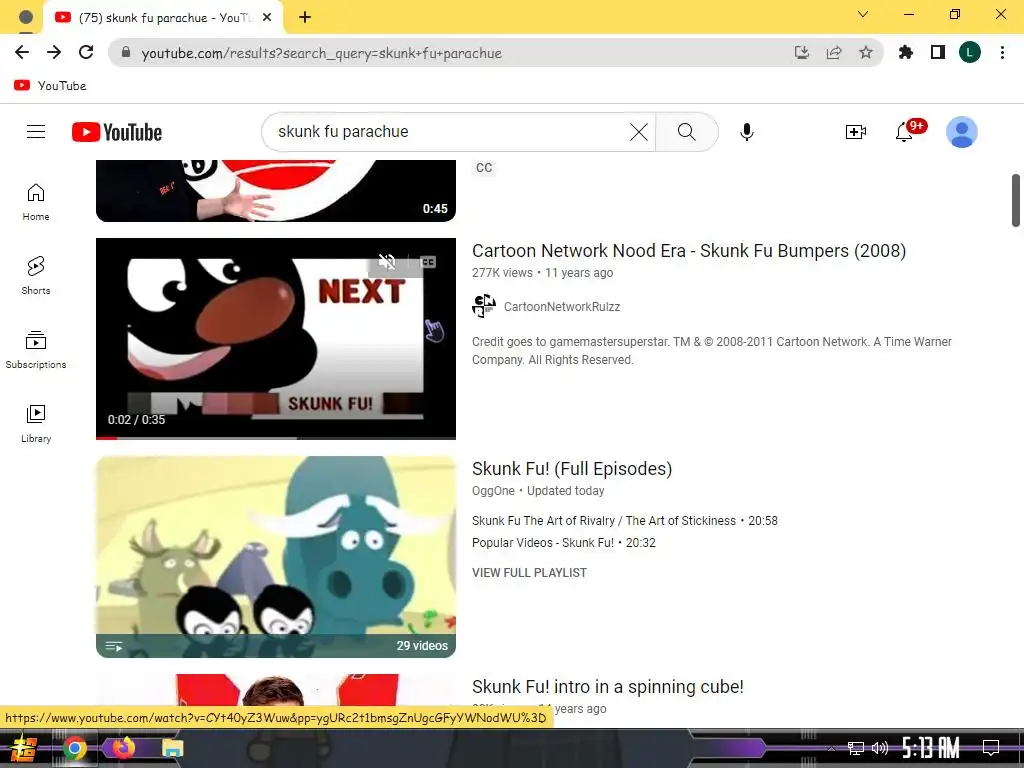The height and width of the screenshot is (768, 1024).
Task: Open the Action Center notification icon
Action: [991, 747]
